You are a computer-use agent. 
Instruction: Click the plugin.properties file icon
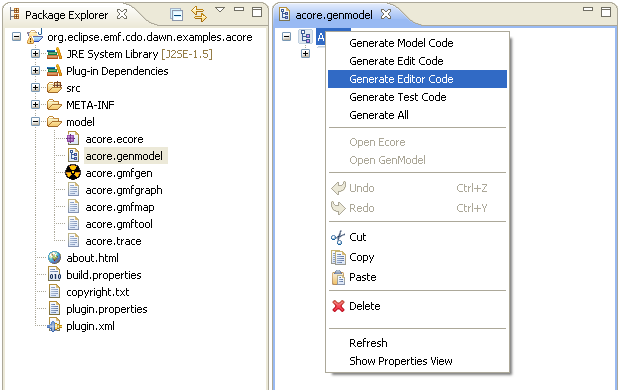click(x=54, y=309)
